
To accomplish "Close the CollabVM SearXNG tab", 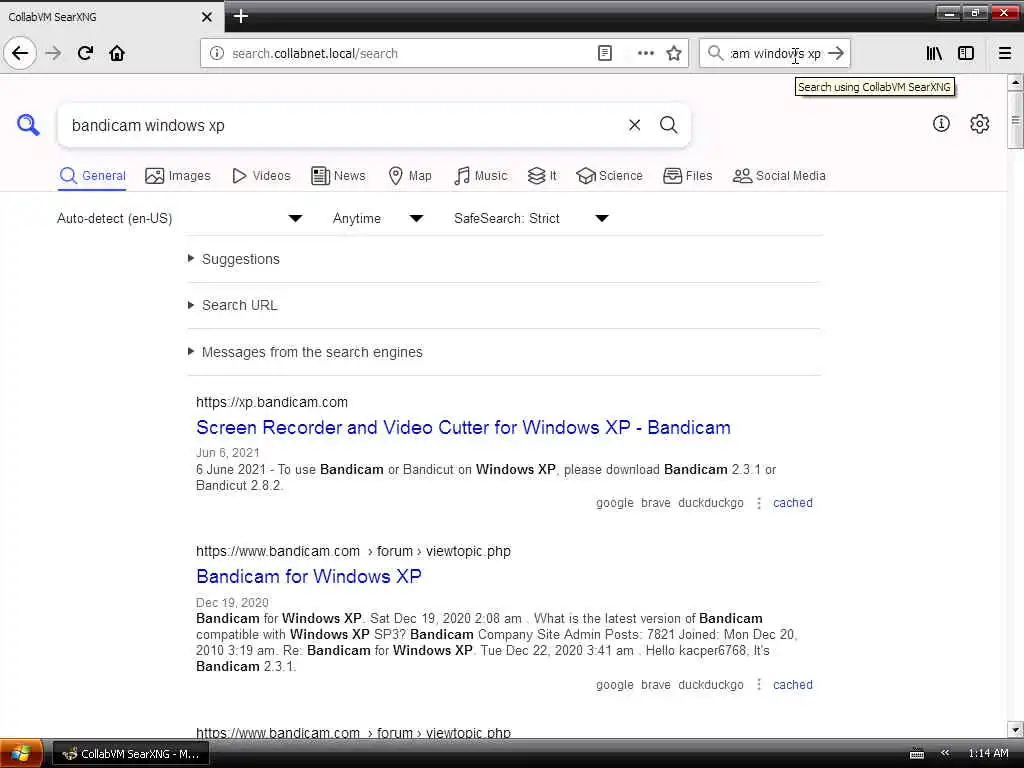I will tap(207, 17).
